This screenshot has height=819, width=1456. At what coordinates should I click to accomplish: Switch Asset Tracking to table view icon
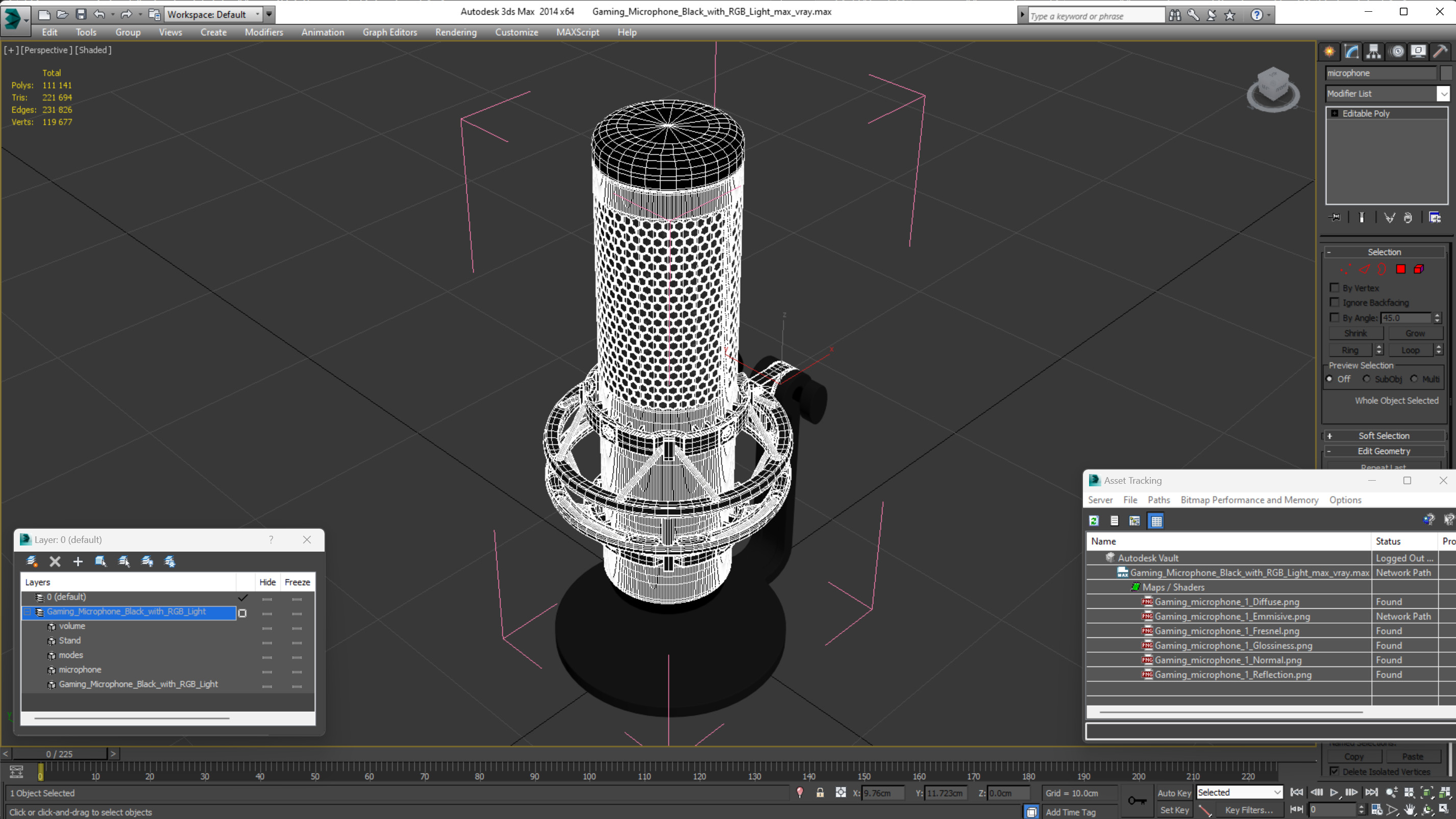1156,520
